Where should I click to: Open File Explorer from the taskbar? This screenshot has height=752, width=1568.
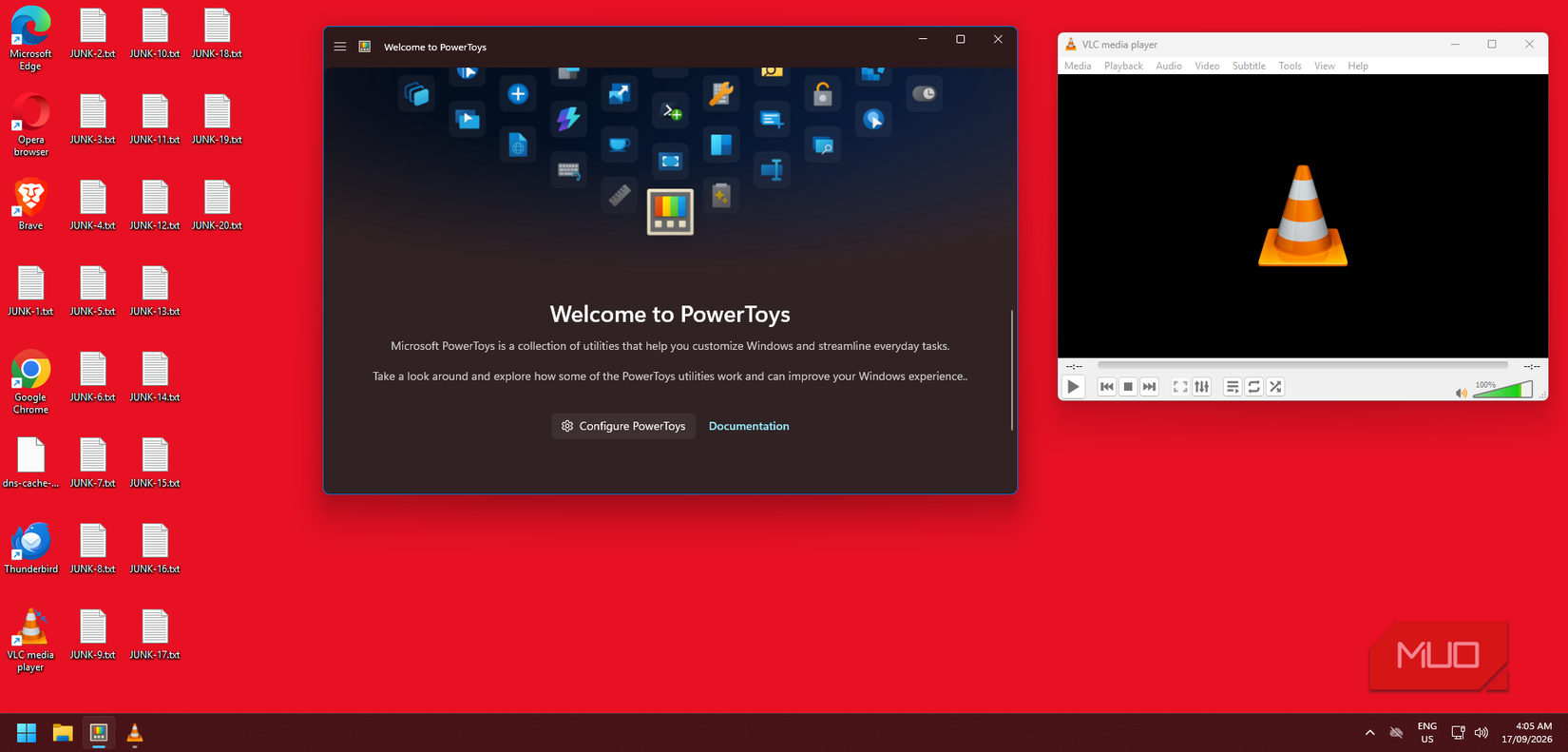tap(63, 732)
